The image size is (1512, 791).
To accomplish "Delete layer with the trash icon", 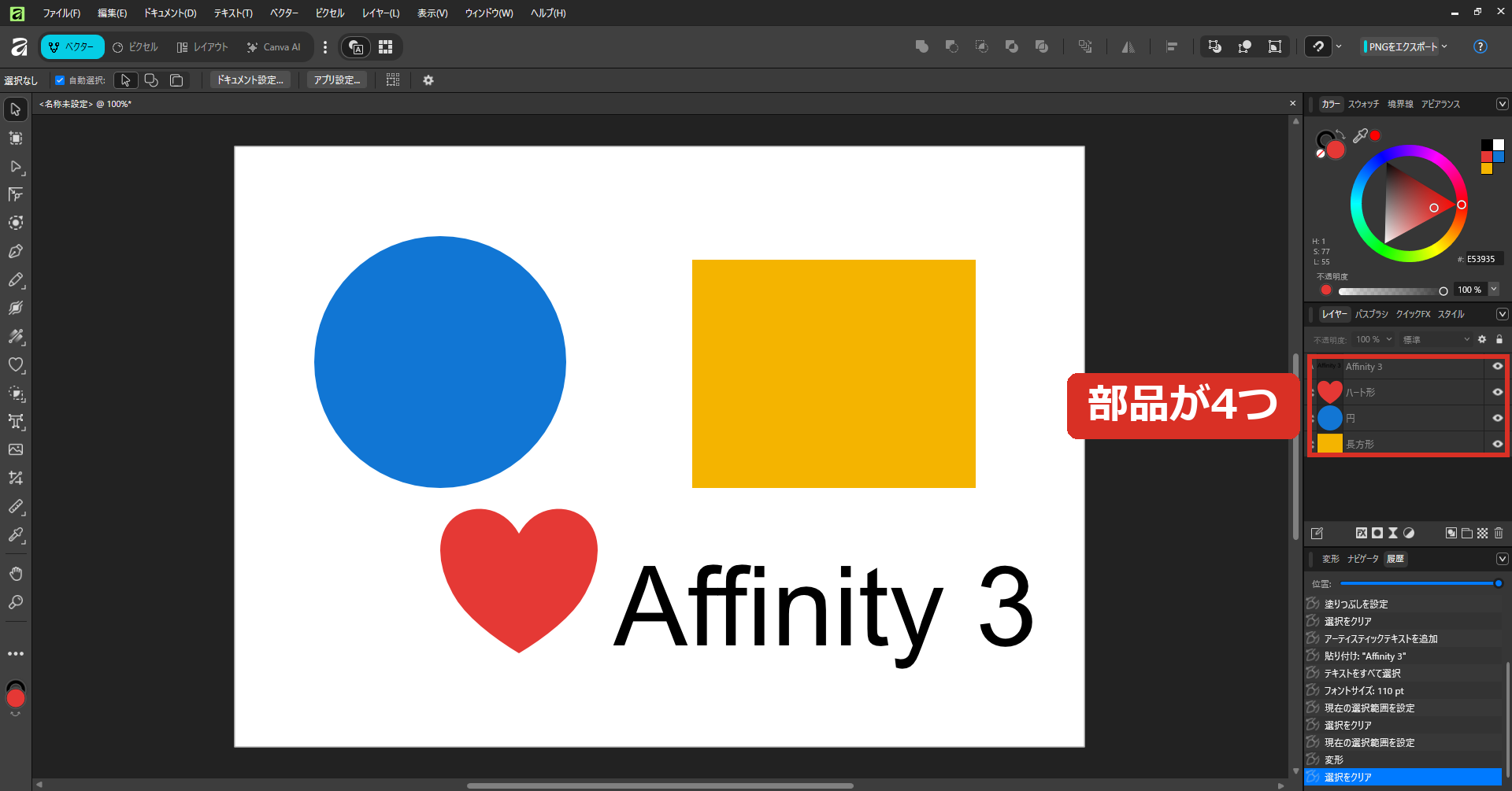I will tap(1499, 533).
